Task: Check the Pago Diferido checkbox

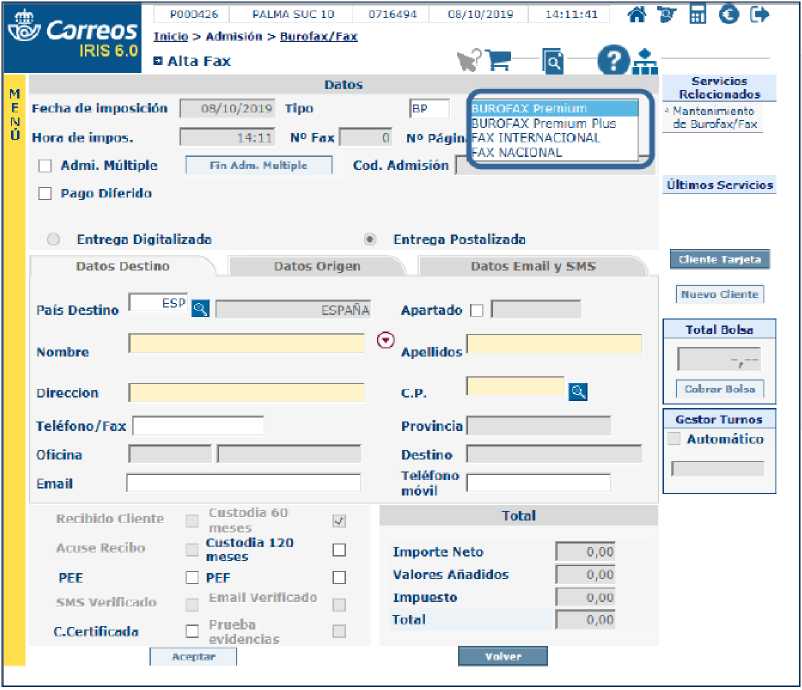Action: tap(44, 194)
